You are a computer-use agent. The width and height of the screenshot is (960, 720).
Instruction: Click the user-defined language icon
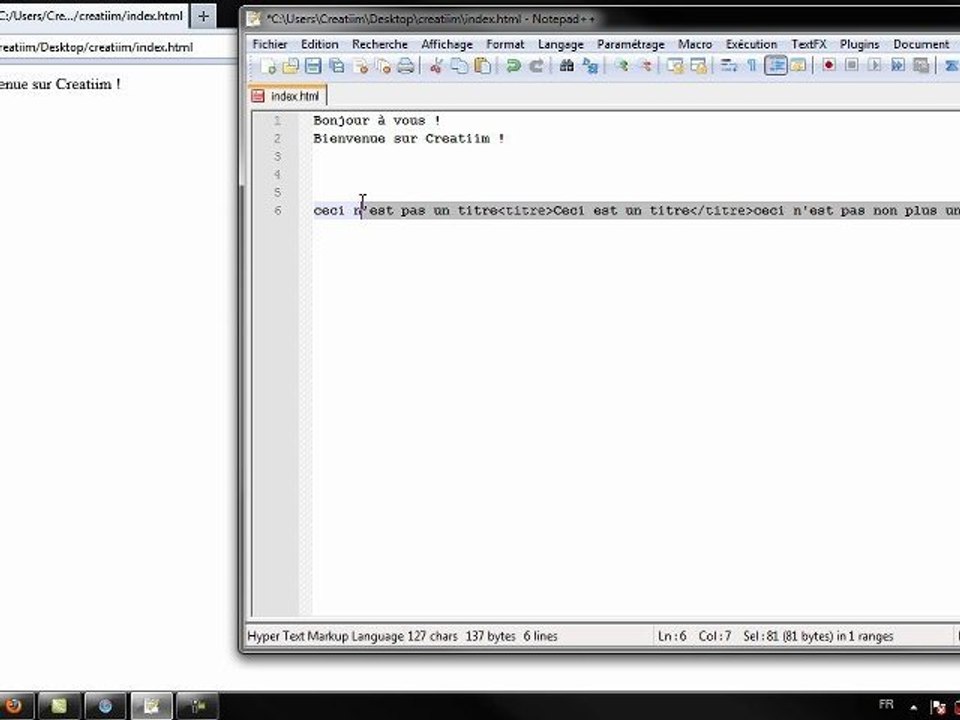tap(798, 66)
